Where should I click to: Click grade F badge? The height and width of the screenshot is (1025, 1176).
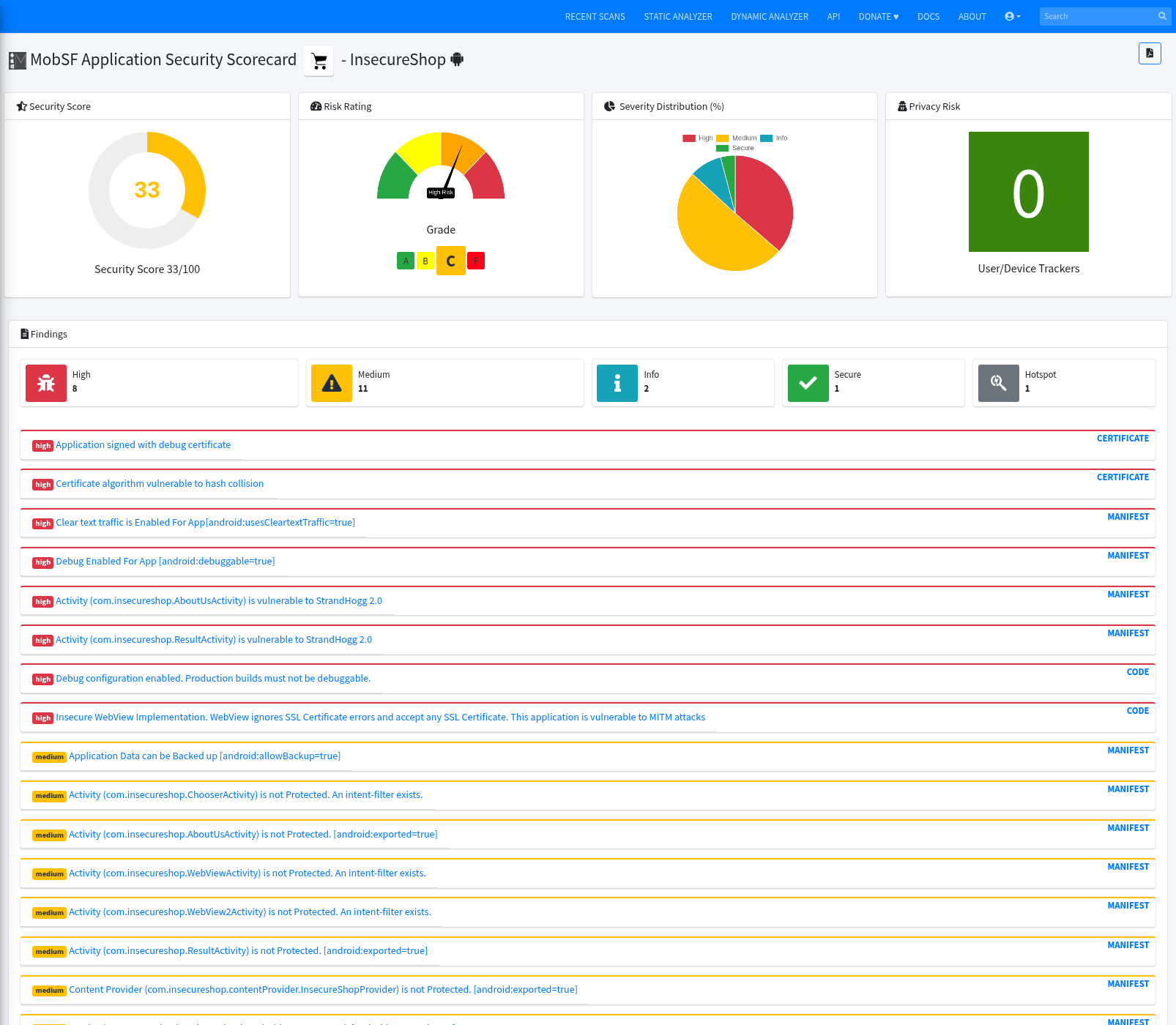click(x=476, y=261)
